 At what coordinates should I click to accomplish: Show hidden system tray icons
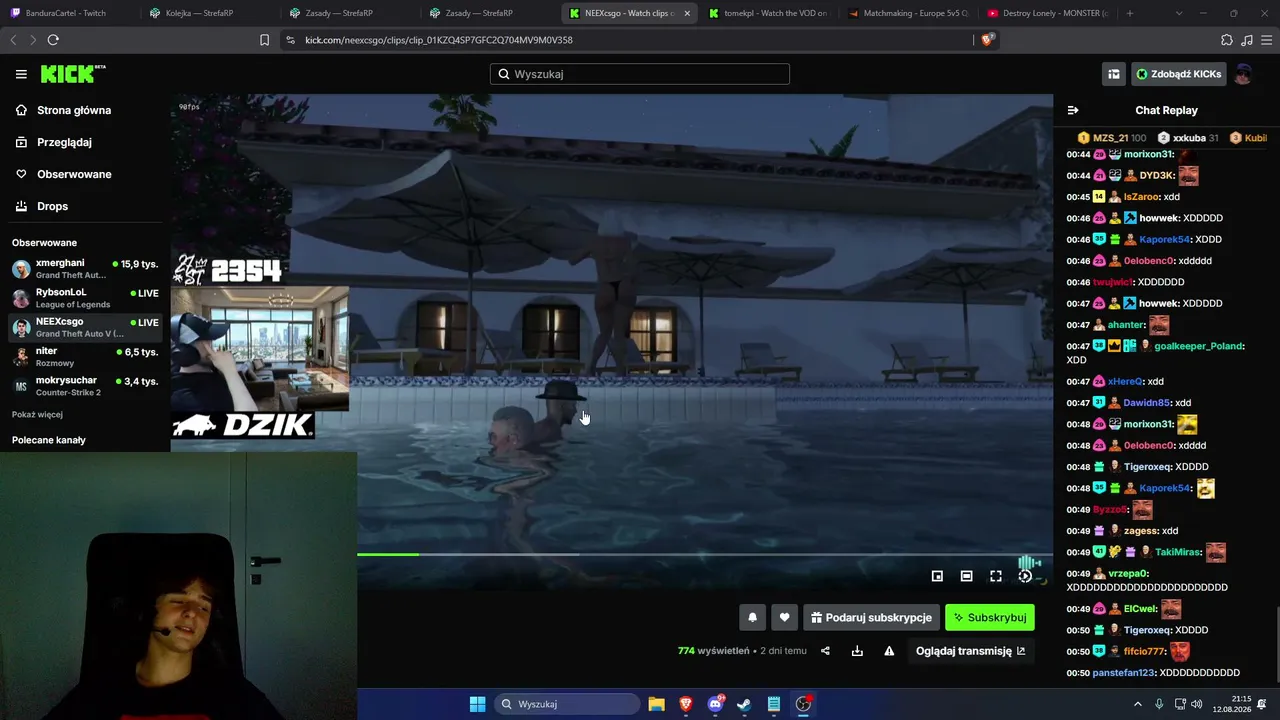[1137, 704]
